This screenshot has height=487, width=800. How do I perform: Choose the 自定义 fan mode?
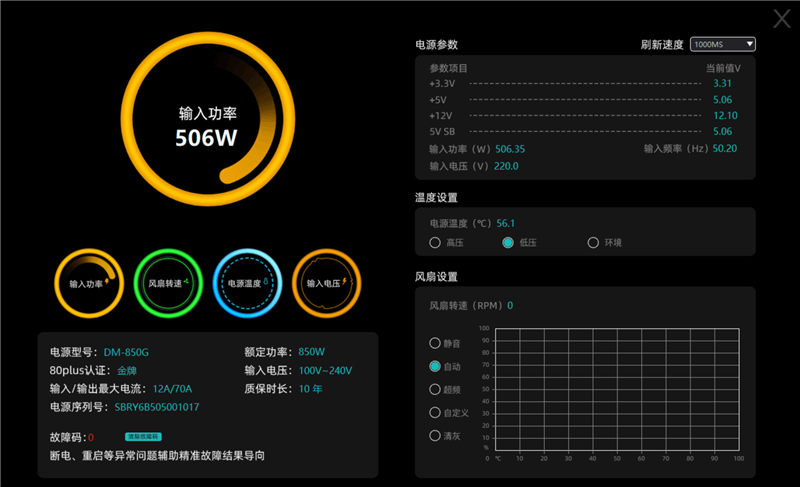(435, 413)
